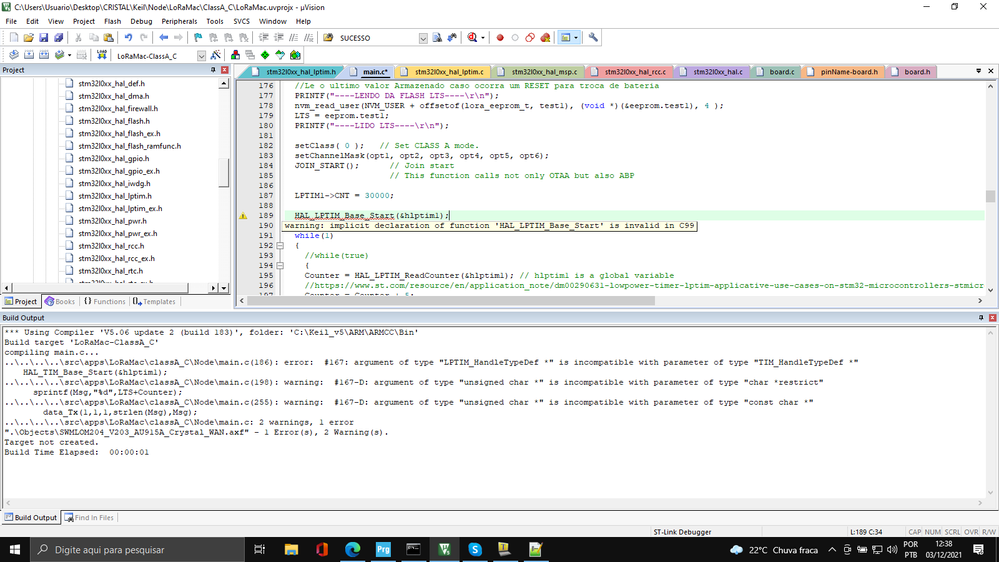Create a new file with the New icon

(x=13, y=38)
